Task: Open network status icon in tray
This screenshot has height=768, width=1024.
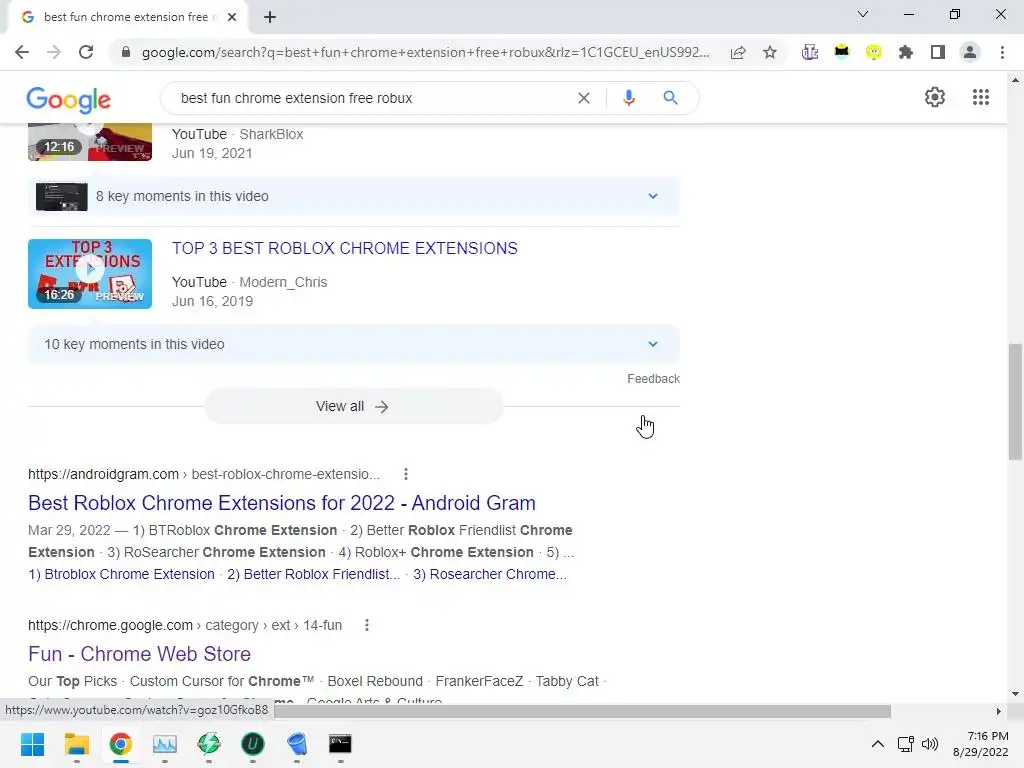Action: 905,744
